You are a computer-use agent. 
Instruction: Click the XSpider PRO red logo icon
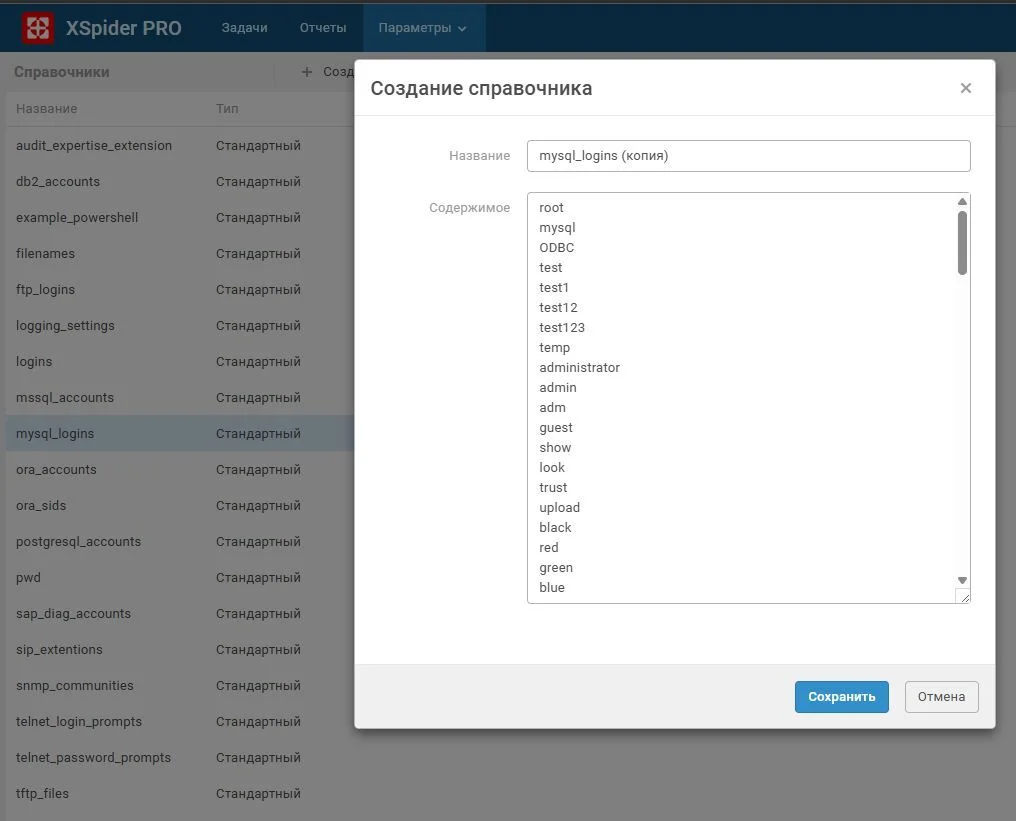(38, 28)
